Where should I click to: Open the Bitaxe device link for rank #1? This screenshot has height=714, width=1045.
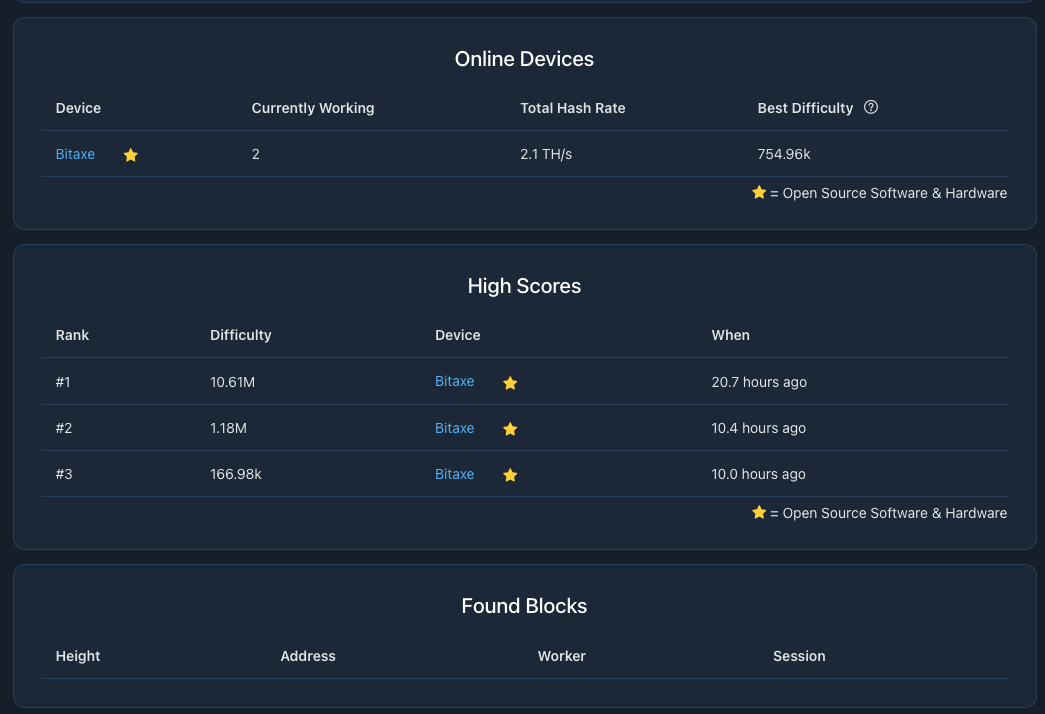pos(455,381)
